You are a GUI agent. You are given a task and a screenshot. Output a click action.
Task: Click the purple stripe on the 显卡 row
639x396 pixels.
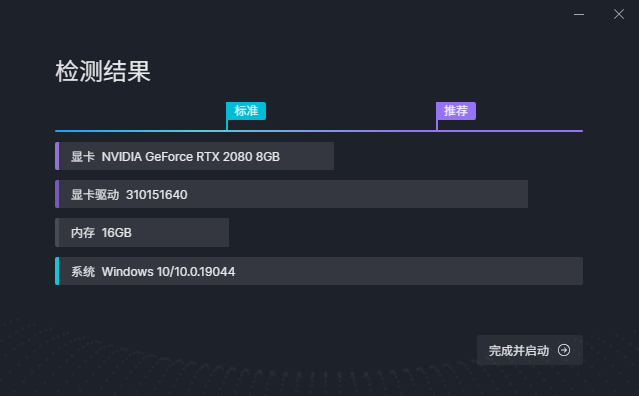pos(57,156)
